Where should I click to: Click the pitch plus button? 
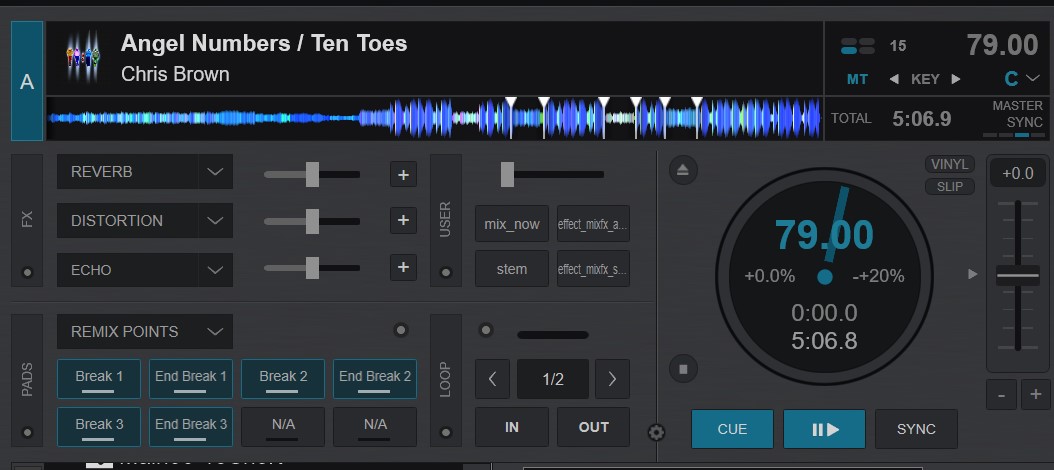click(1036, 395)
